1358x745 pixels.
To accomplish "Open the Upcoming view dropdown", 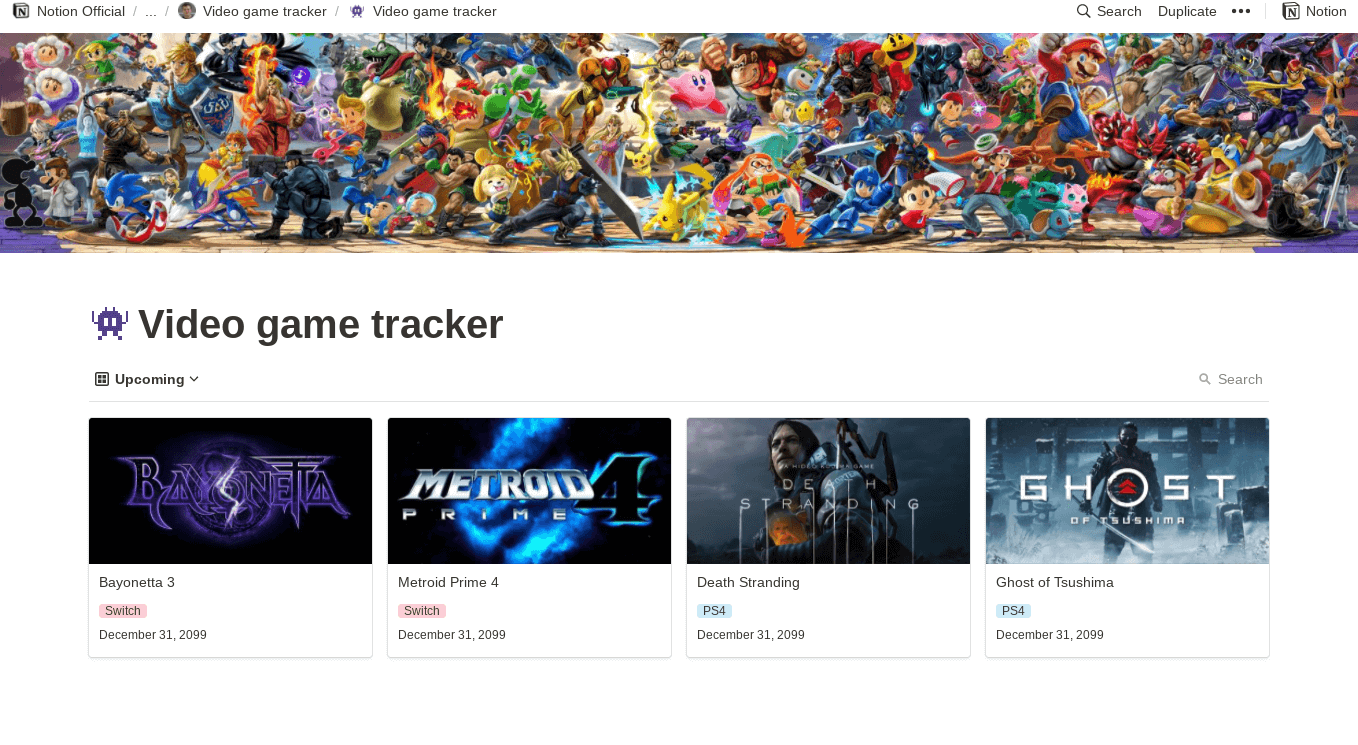I will pyautogui.click(x=148, y=379).
